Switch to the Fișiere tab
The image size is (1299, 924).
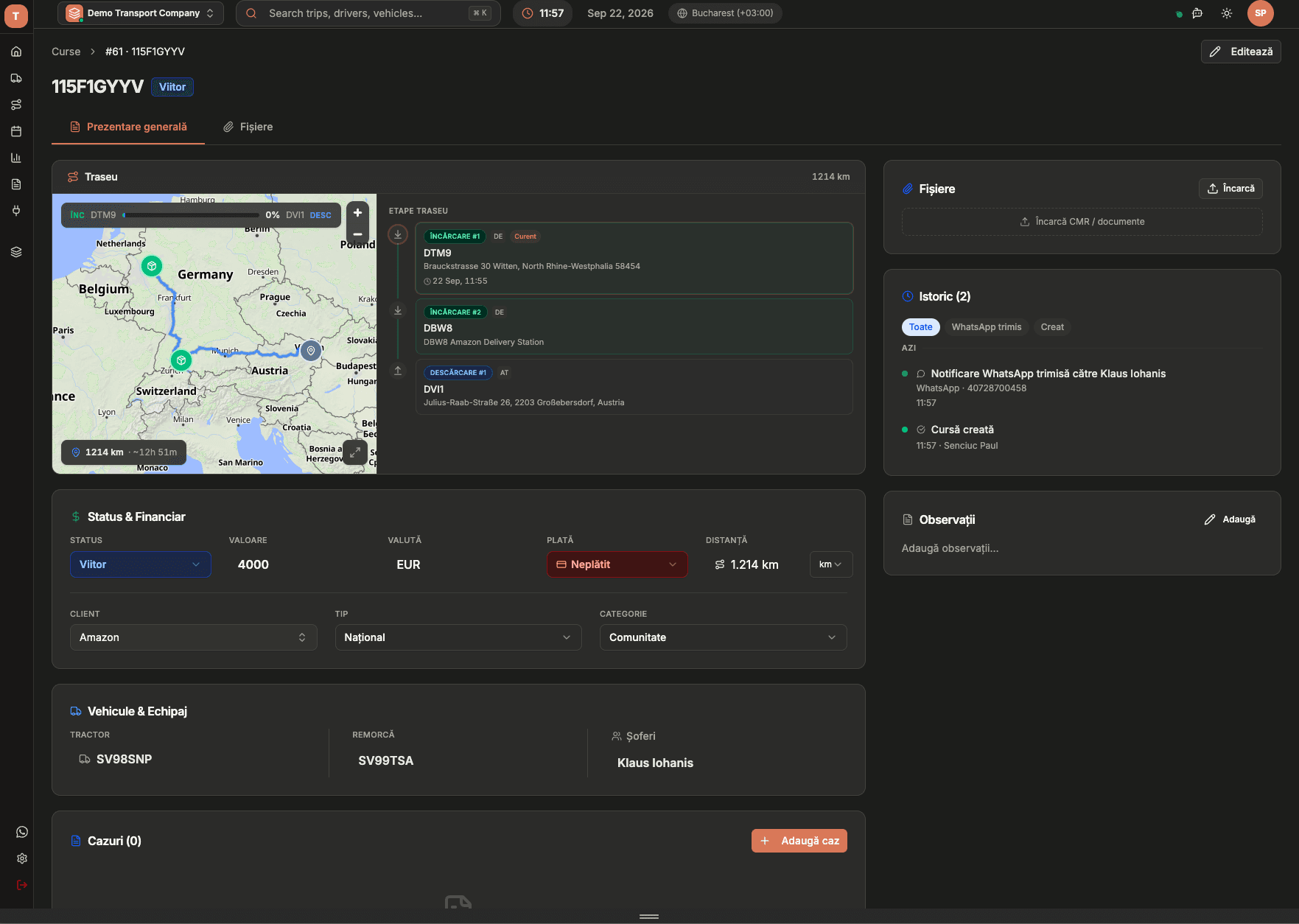[248, 127]
